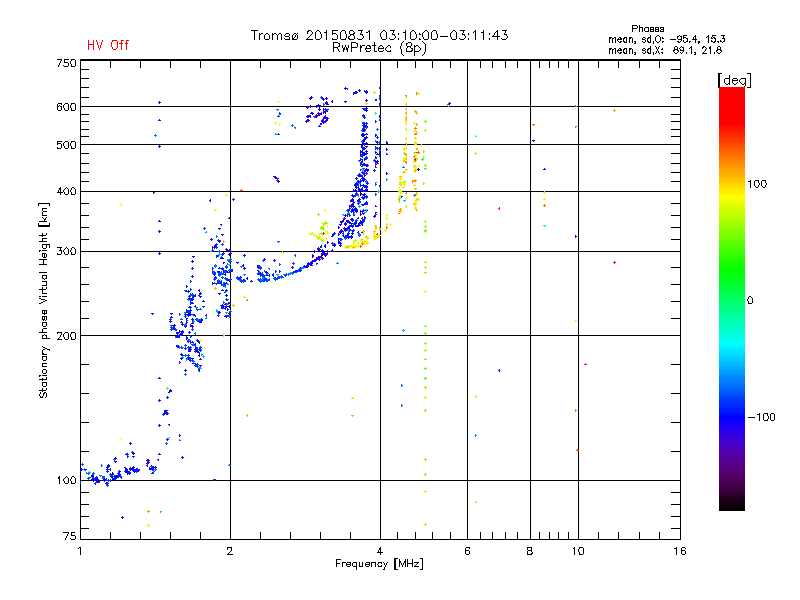
Task: Click the 'mean, sd,X: 89.1, 21.8' line
Action: (x=665, y=51)
